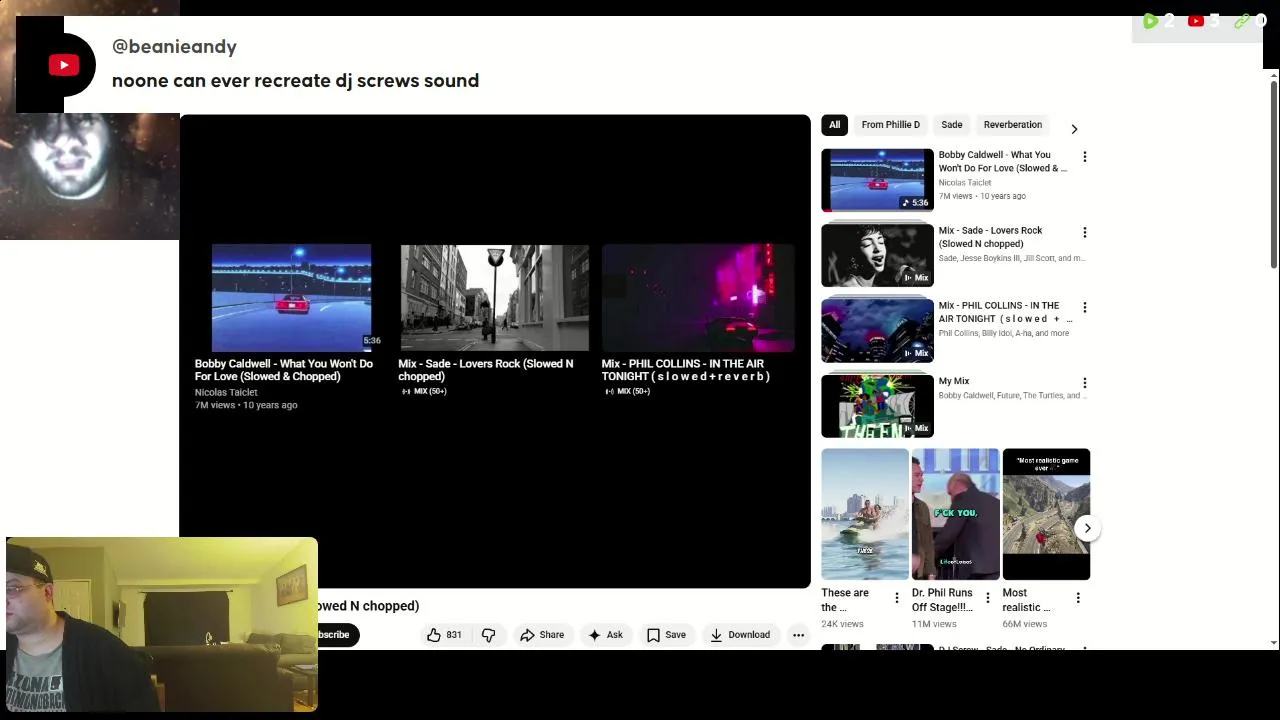Play end-screen Sade Lovers Rock mix
This screenshot has width=1280, height=720.
[495, 298]
